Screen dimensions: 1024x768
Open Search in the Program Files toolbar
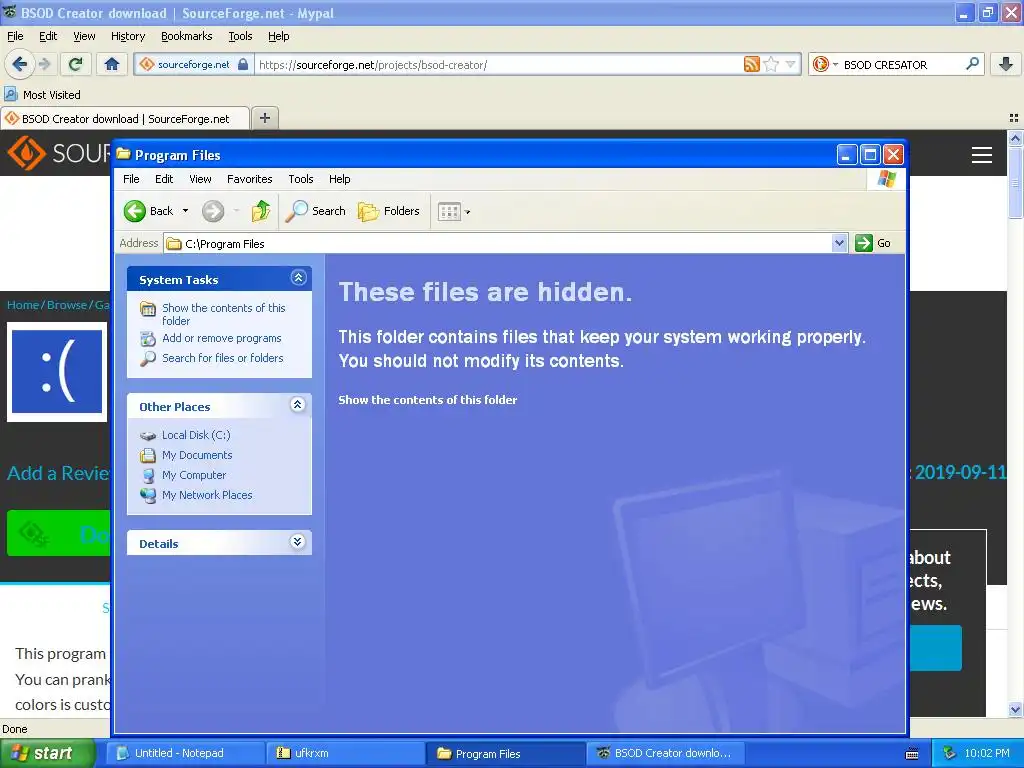pyautogui.click(x=315, y=211)
